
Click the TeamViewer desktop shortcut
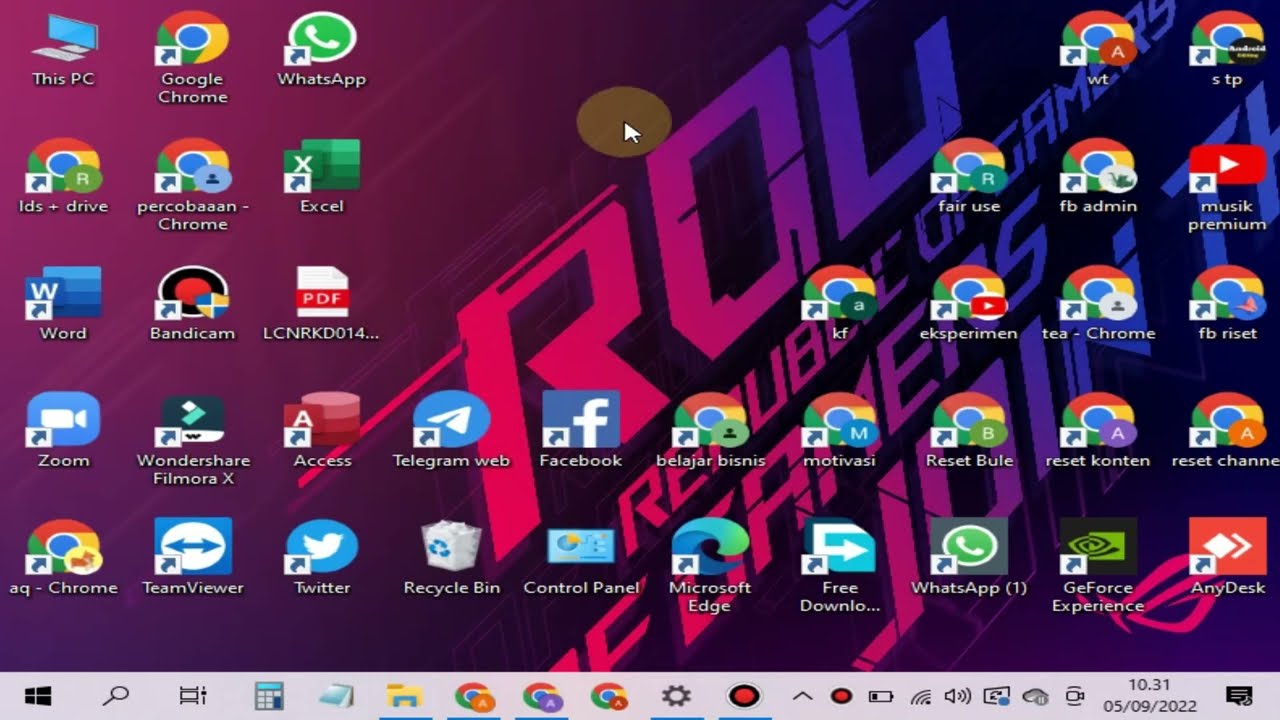coord(192,558)
